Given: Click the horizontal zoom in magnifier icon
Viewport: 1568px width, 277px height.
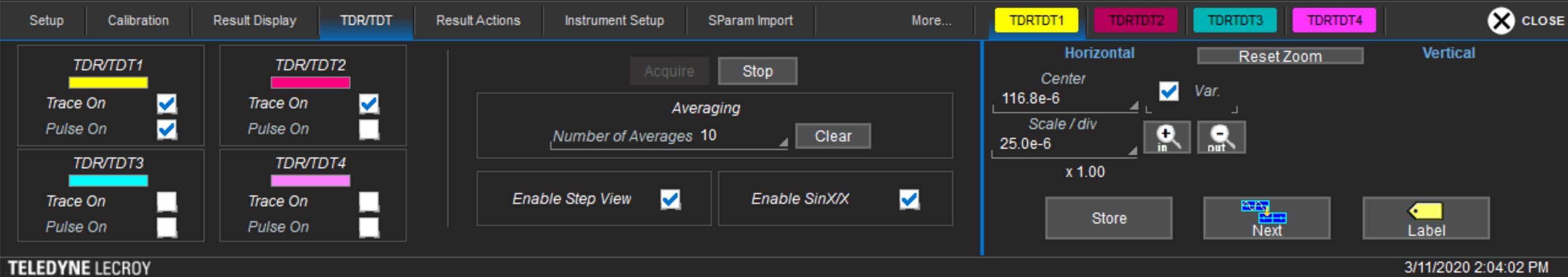Looking at the screenshot, I should tap(1166, 137).
